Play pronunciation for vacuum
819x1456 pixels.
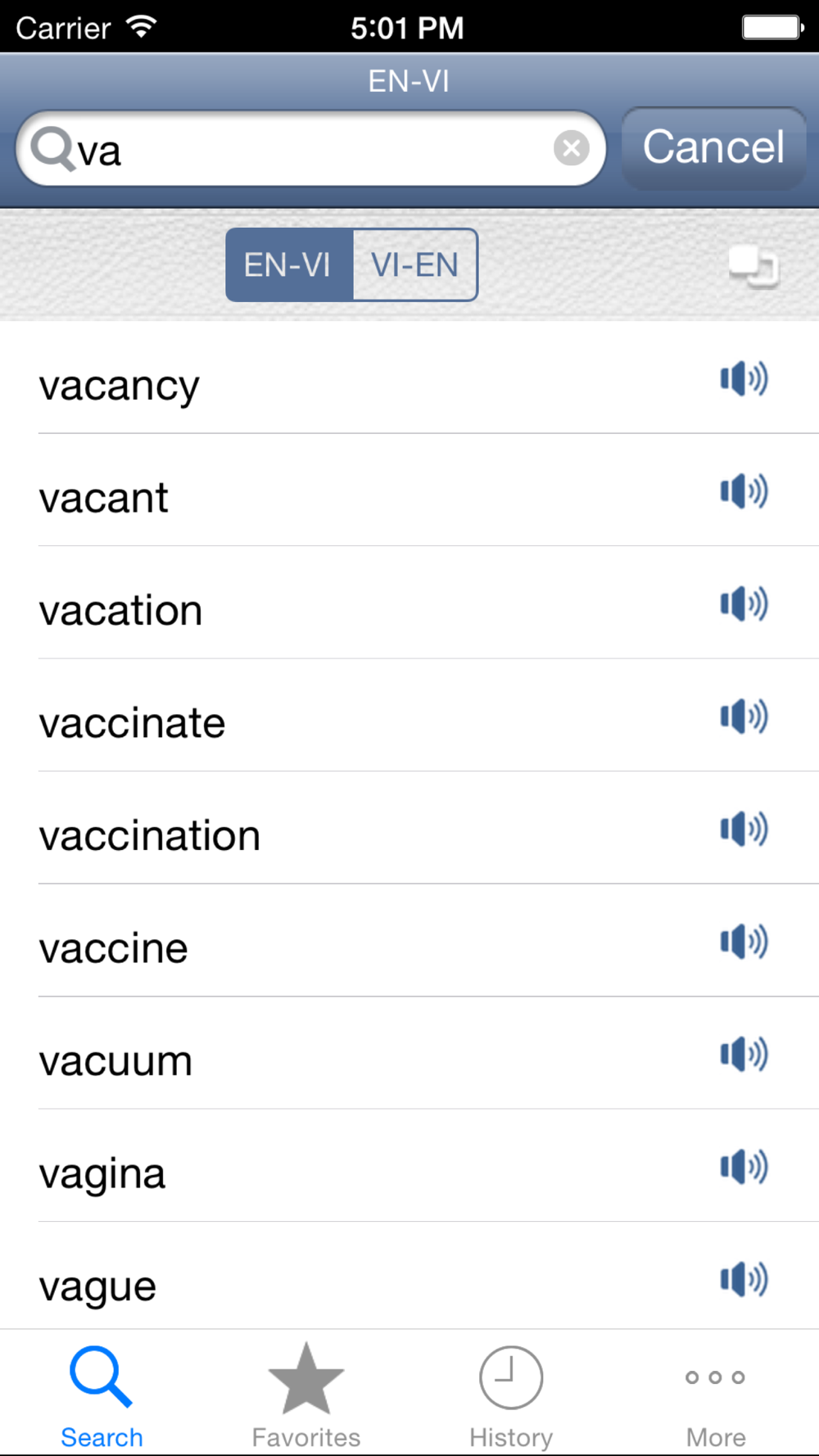click(744, 1055)
